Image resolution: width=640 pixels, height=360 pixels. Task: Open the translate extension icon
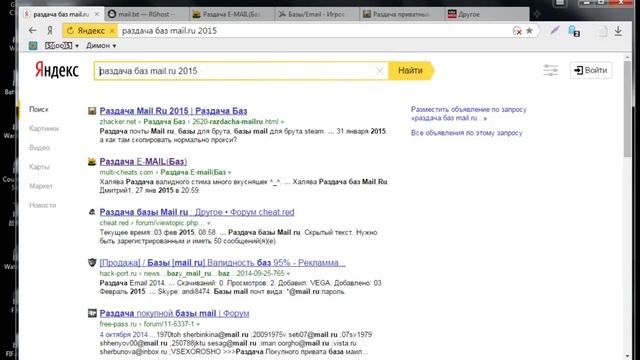[574, 31]
